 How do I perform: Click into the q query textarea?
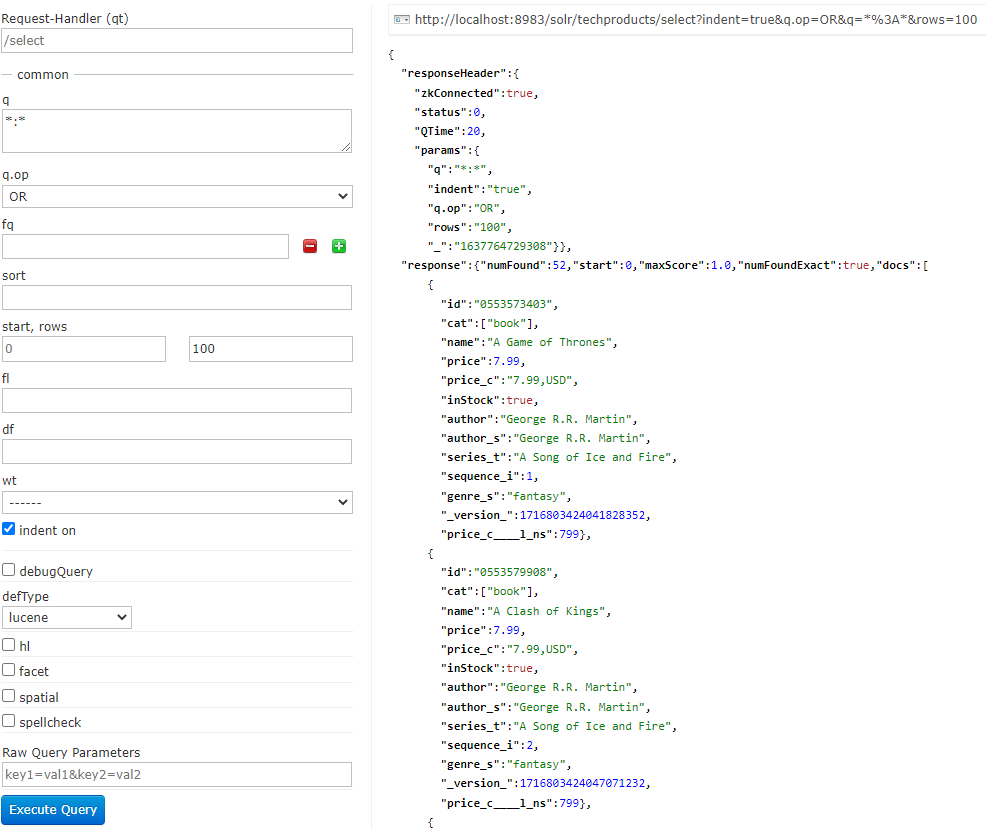tap(177, 131)
